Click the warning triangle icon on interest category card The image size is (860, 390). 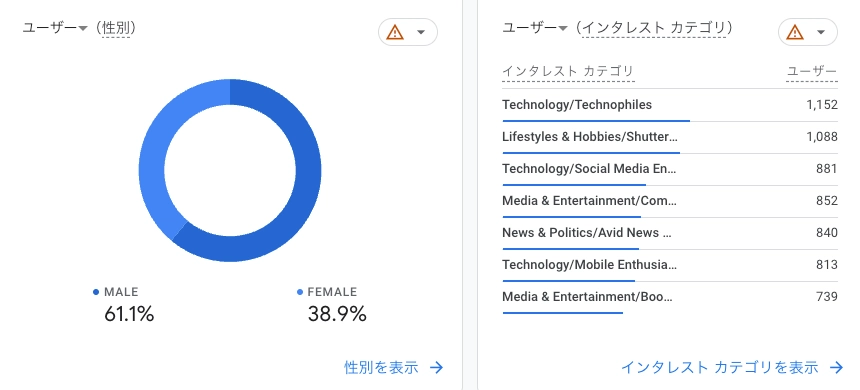tap(795, 32)
